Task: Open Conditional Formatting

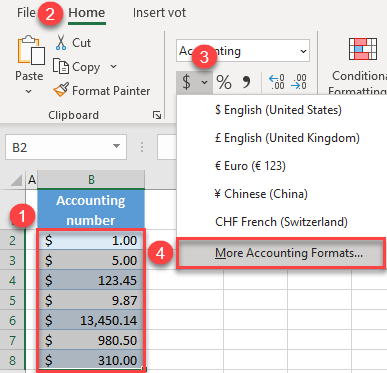Action: (x=360, y=67)
